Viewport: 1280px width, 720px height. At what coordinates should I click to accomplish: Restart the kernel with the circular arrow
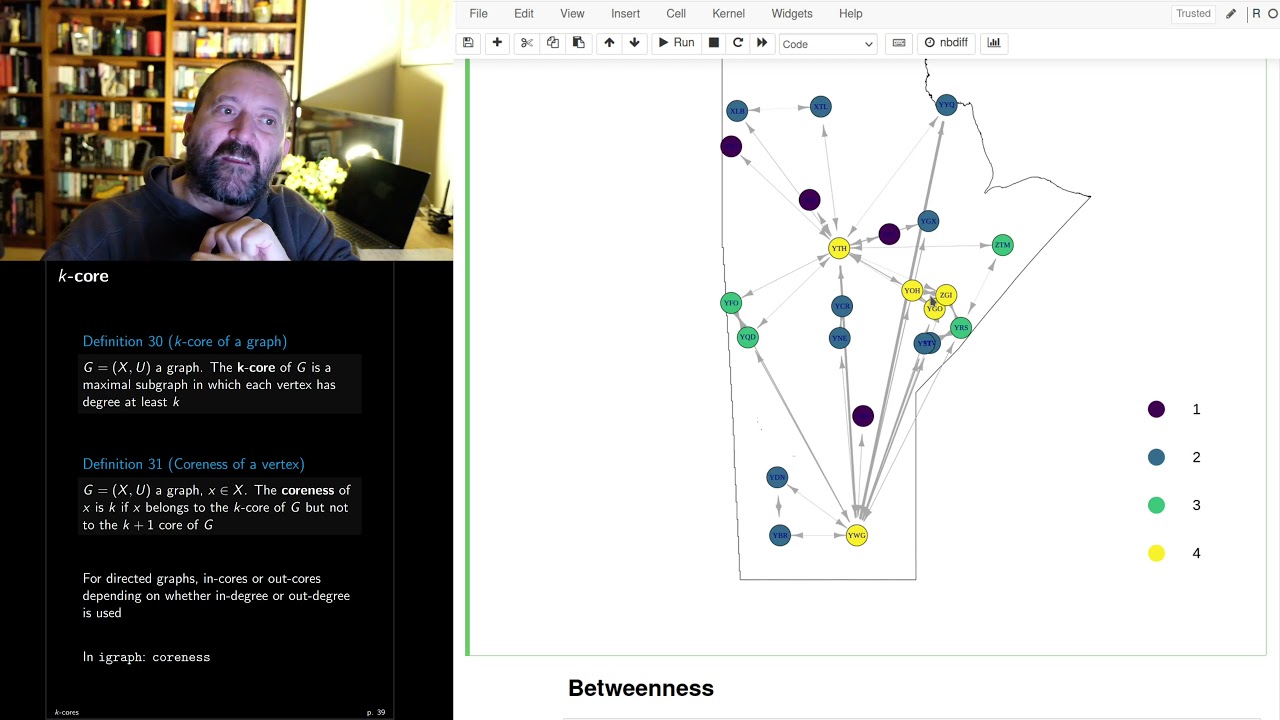click(738, 43)
